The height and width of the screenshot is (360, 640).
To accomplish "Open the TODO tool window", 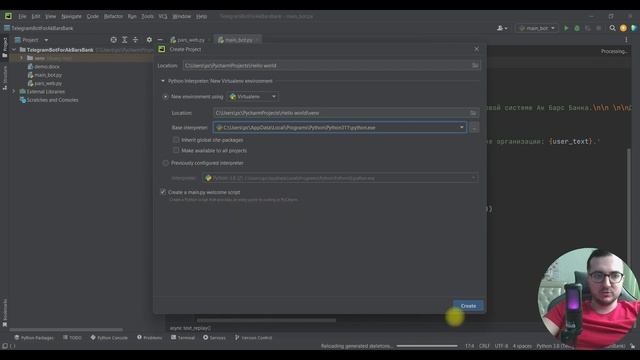I will point(72,338).
